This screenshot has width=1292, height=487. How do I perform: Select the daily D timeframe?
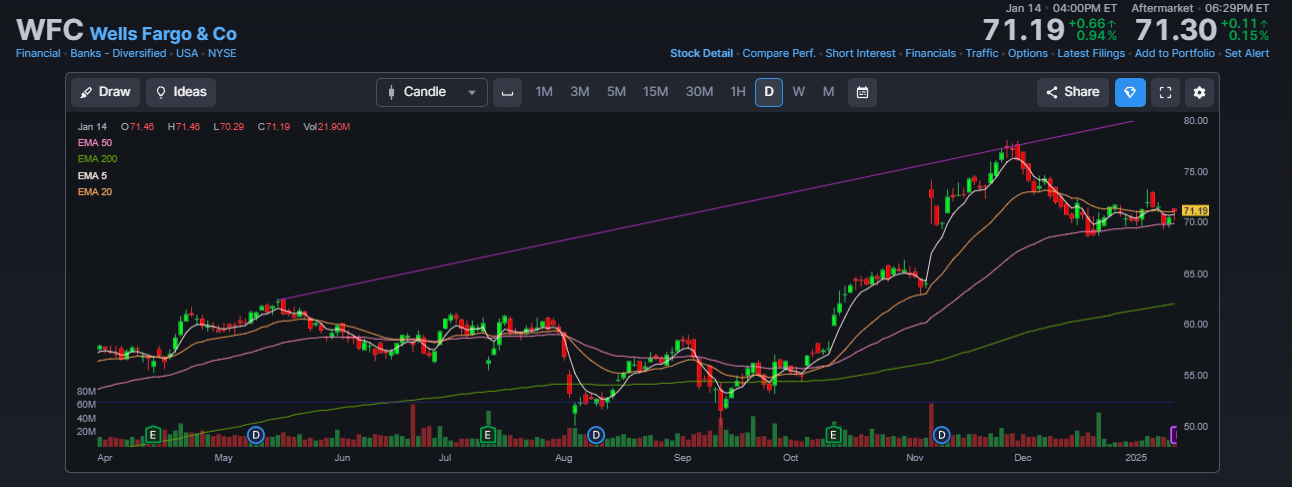[769, 92]
